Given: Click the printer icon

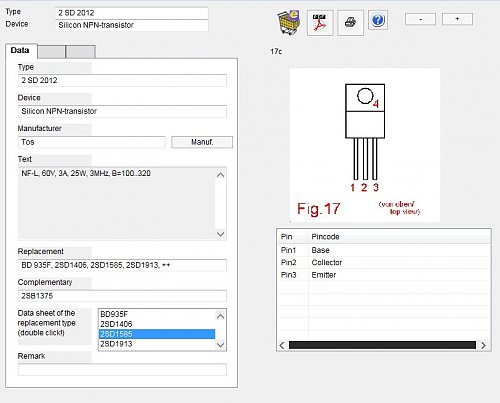Looking at the screenshot, I should tap(350, 23).
